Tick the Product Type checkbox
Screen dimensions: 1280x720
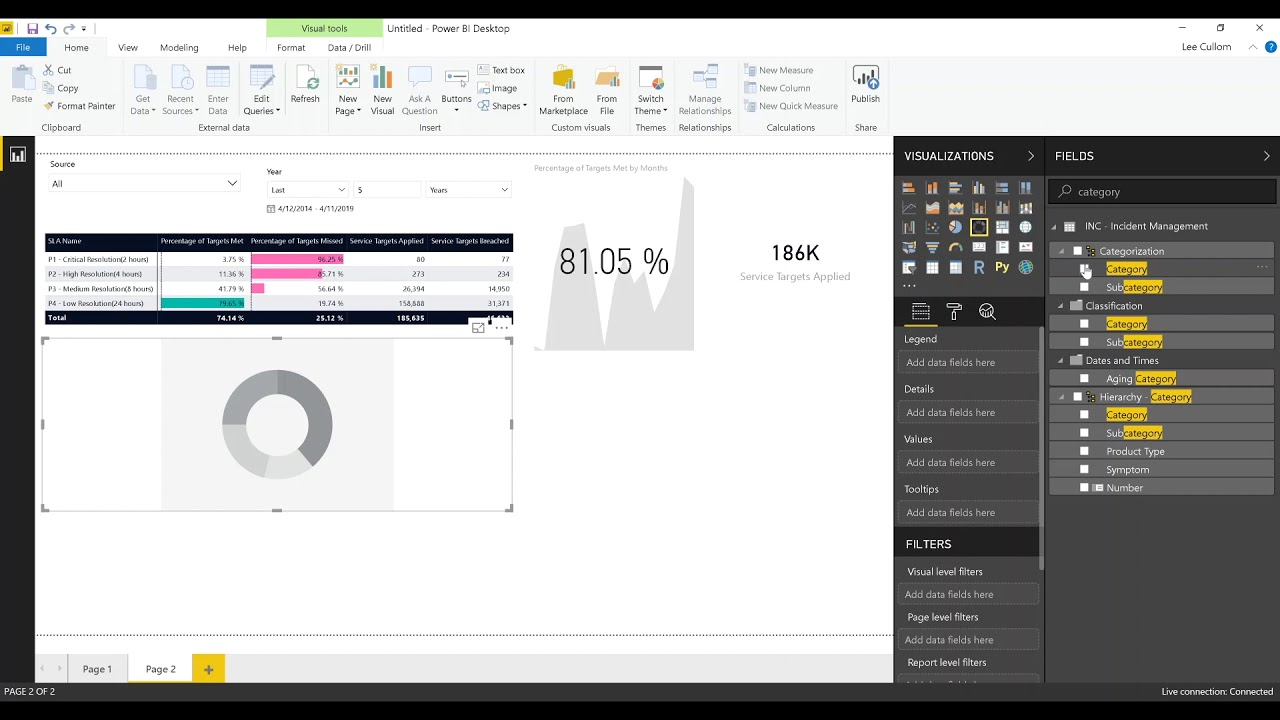[x=1084, y=451]
